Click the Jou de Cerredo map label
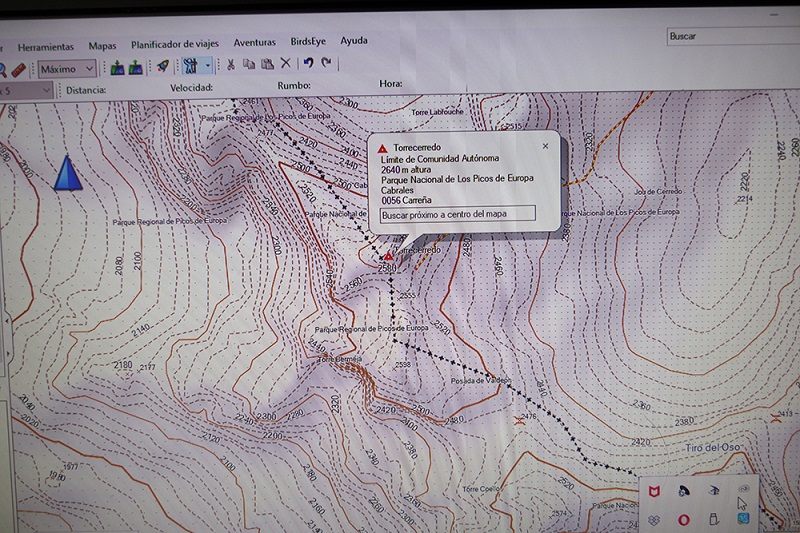The width and height of the screenshot is (800, 533). [658, 192]
